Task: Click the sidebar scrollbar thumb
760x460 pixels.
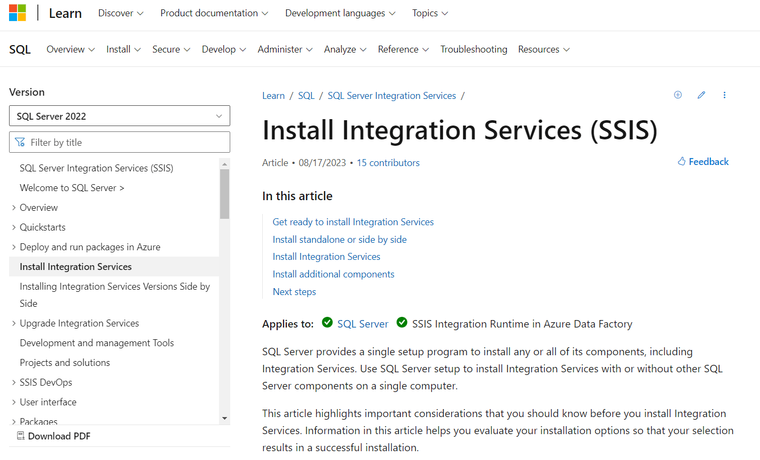Action: click(224, 194)
